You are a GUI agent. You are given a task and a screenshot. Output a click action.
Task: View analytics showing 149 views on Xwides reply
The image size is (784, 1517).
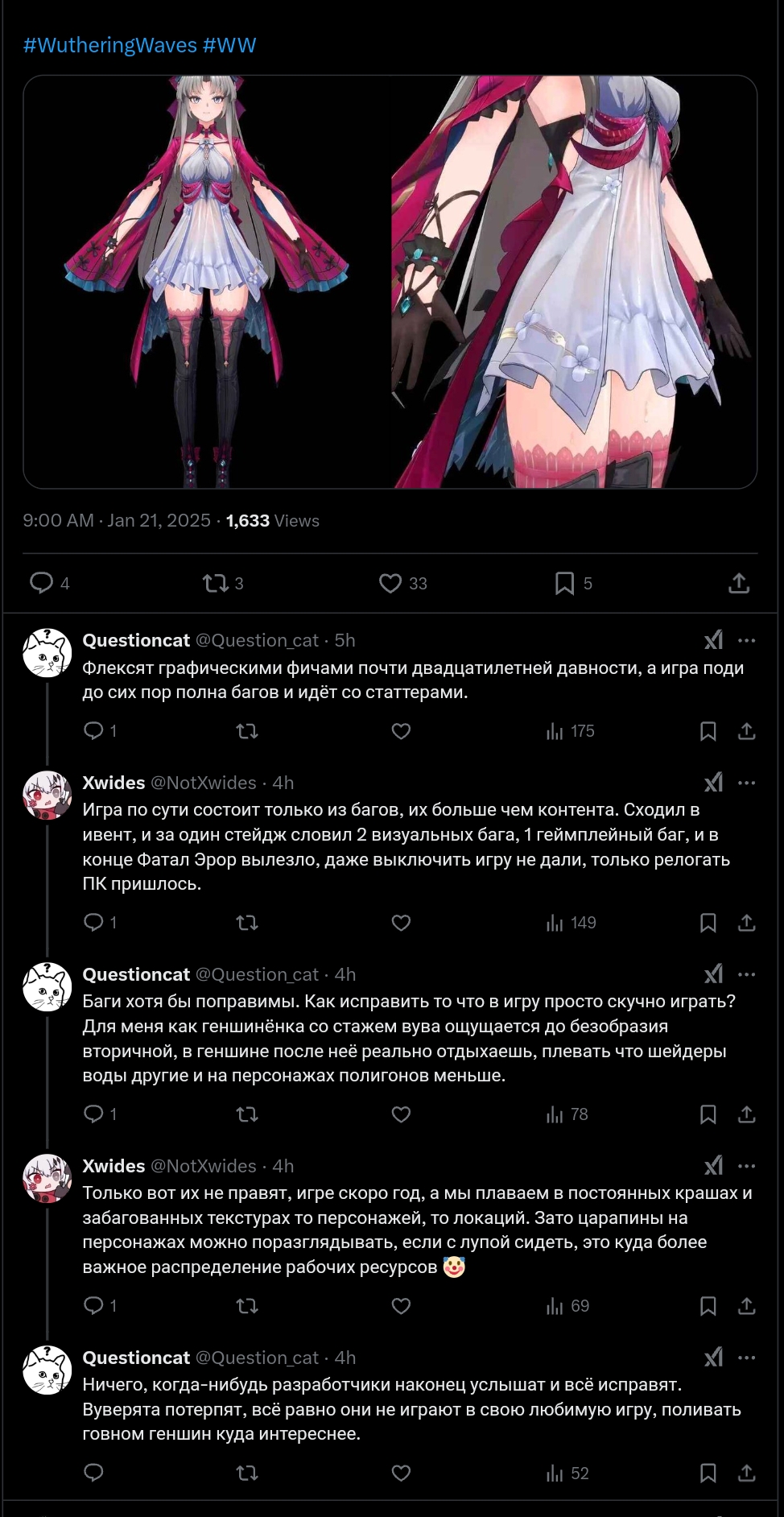[x=571, y=923]
